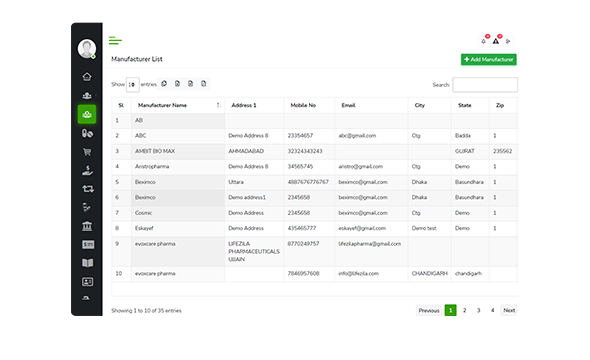Sort by the Mobile No column header

coord(309,105)
